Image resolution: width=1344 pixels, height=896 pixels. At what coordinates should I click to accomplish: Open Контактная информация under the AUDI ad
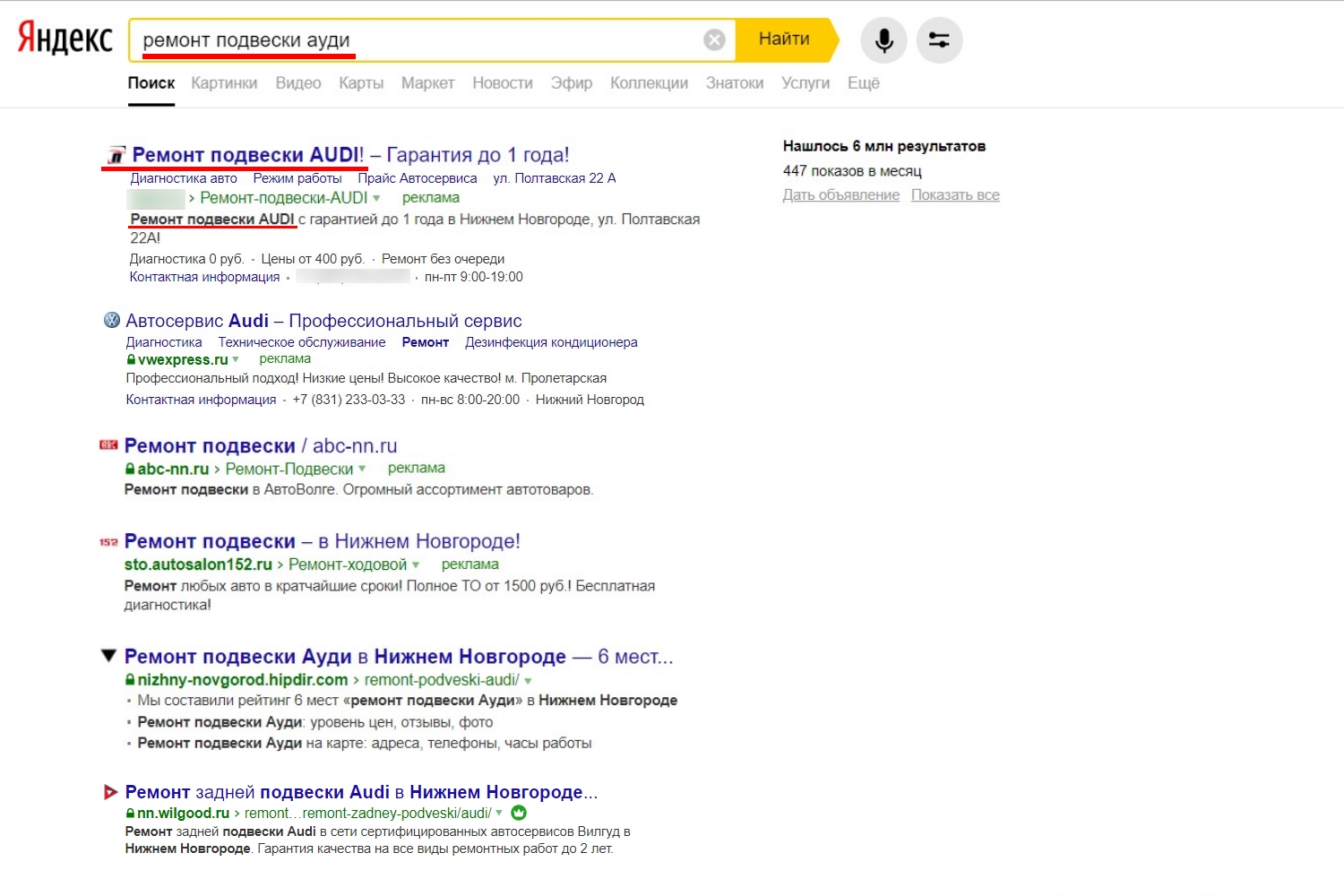tap(204, 277)
